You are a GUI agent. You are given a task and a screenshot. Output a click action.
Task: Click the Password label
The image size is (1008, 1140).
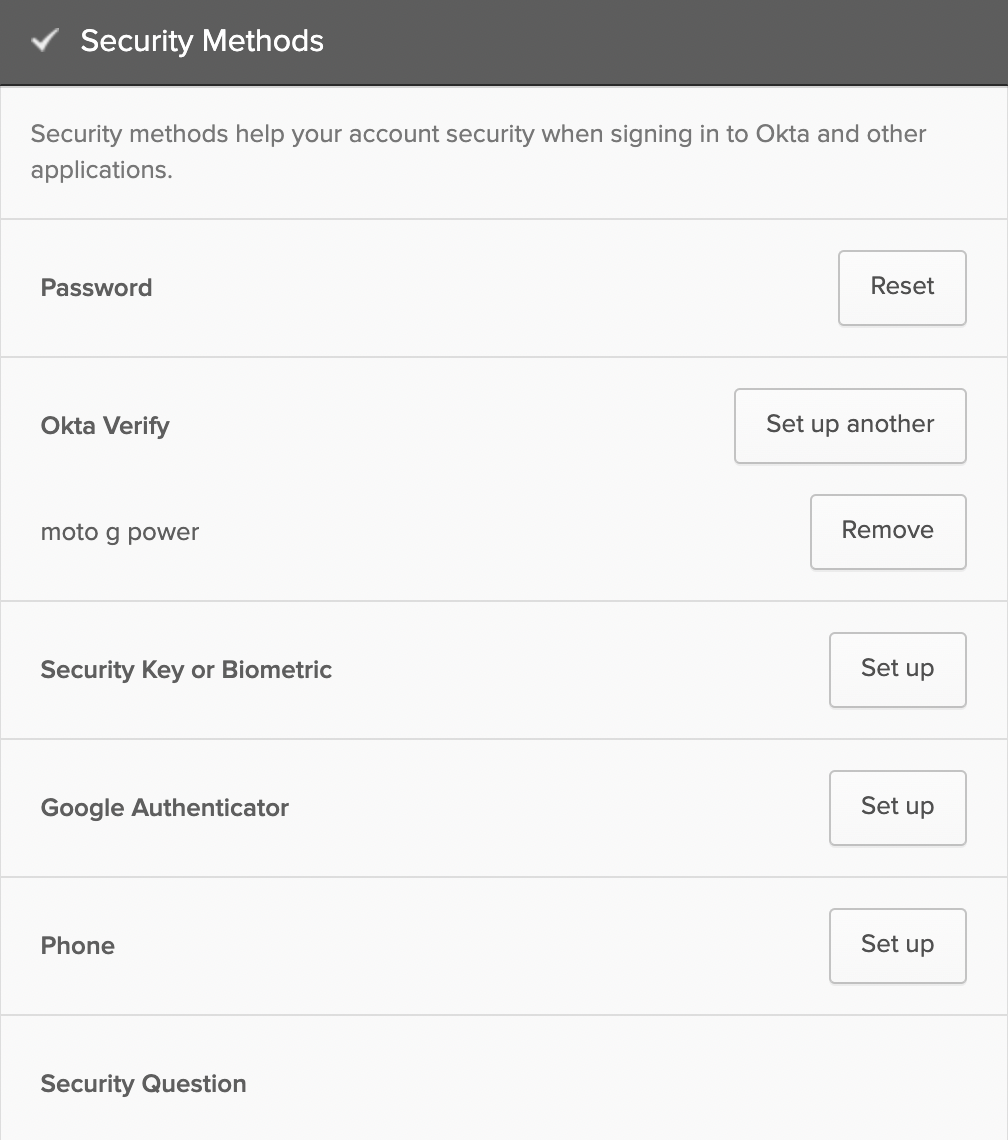click(96, 288)
